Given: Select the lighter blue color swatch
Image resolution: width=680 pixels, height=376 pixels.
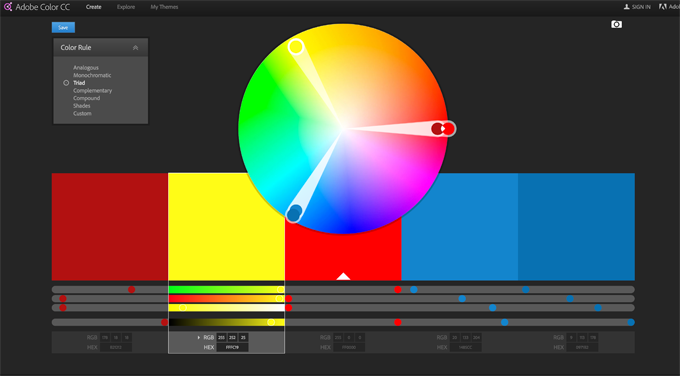Looking at the screenshot, I should tap(459, 227).
